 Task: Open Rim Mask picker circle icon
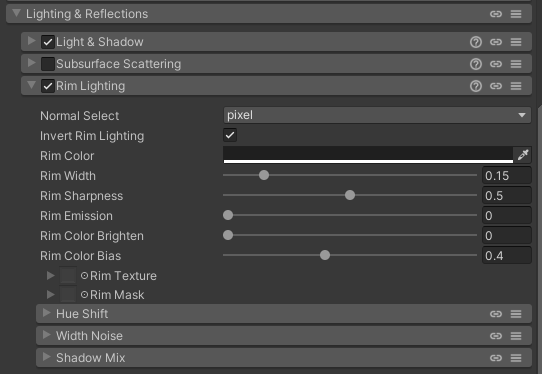84,295
